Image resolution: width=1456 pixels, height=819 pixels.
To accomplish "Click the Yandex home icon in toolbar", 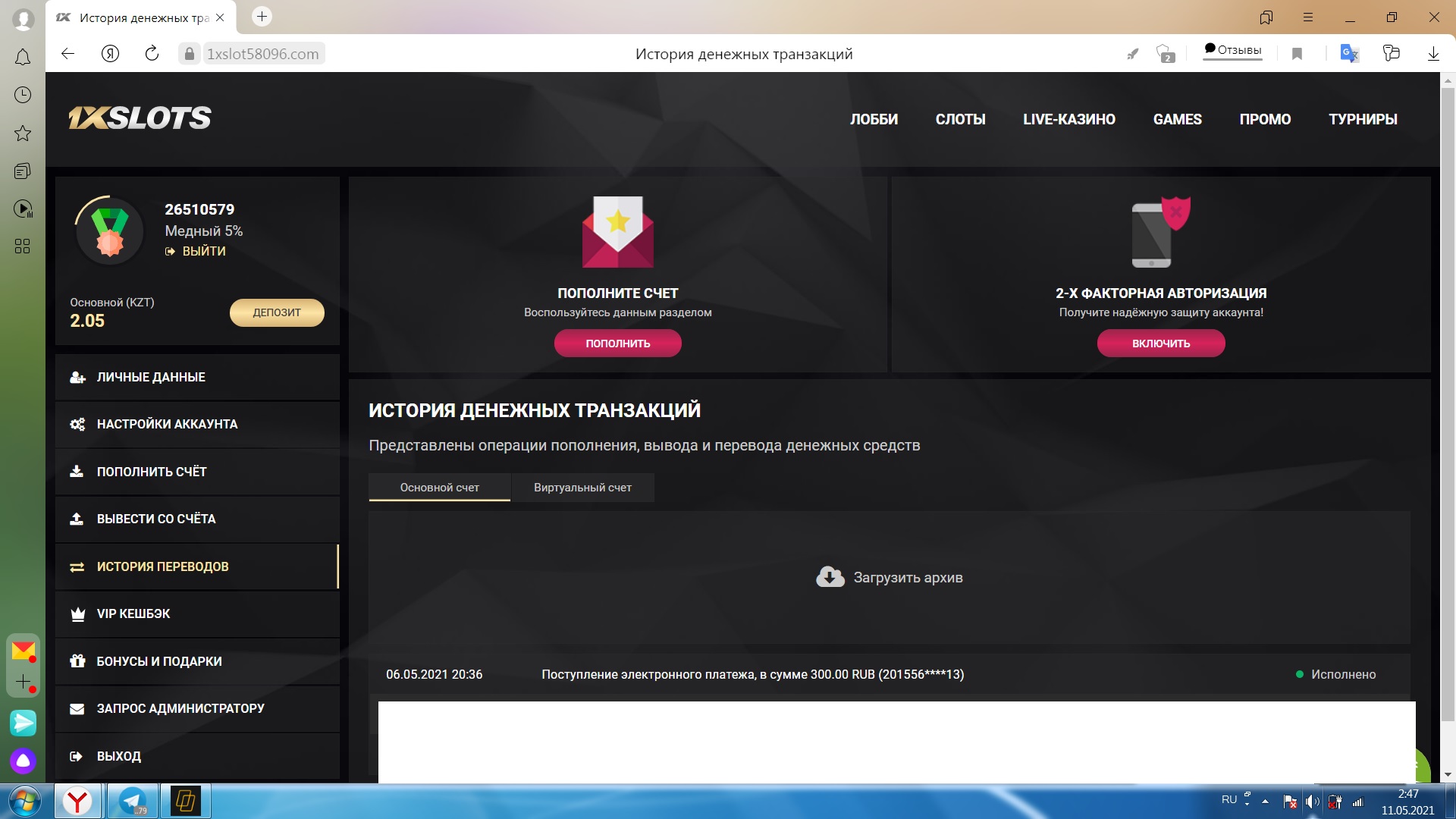I will (x=110, y=53).
